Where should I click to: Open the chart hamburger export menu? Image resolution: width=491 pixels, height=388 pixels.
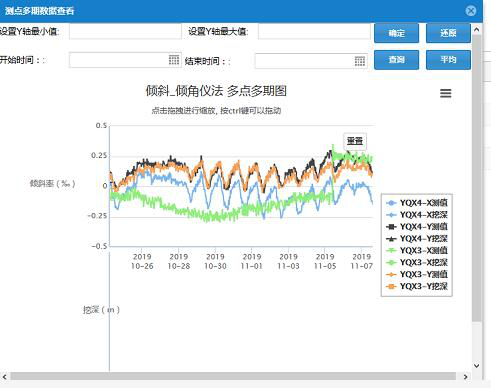(445, 93)
